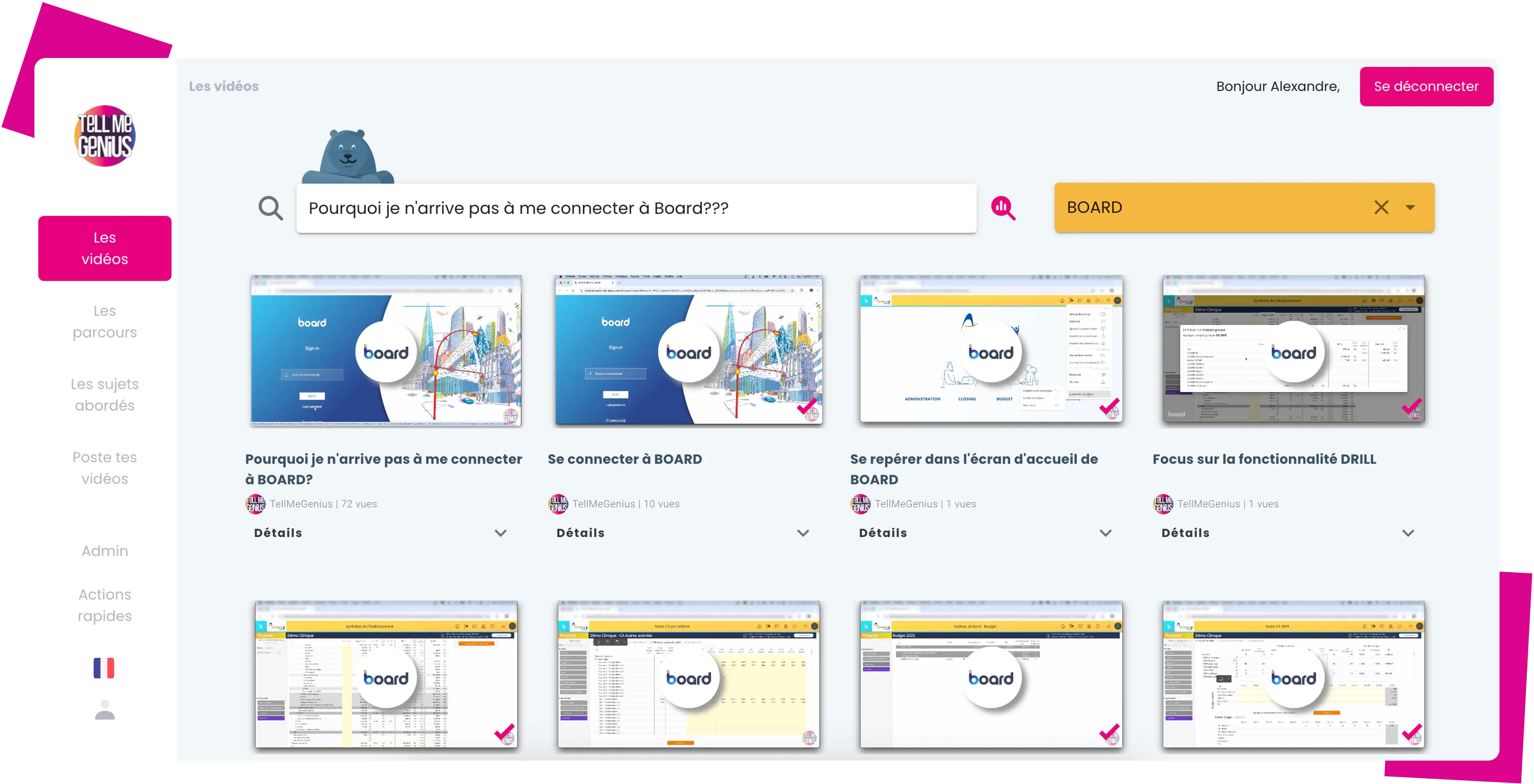1534x784 pixels.
Task: Open the Focus sur la fonctionnalité DRILL thumbnail
Action: [x=1293, y=349]
